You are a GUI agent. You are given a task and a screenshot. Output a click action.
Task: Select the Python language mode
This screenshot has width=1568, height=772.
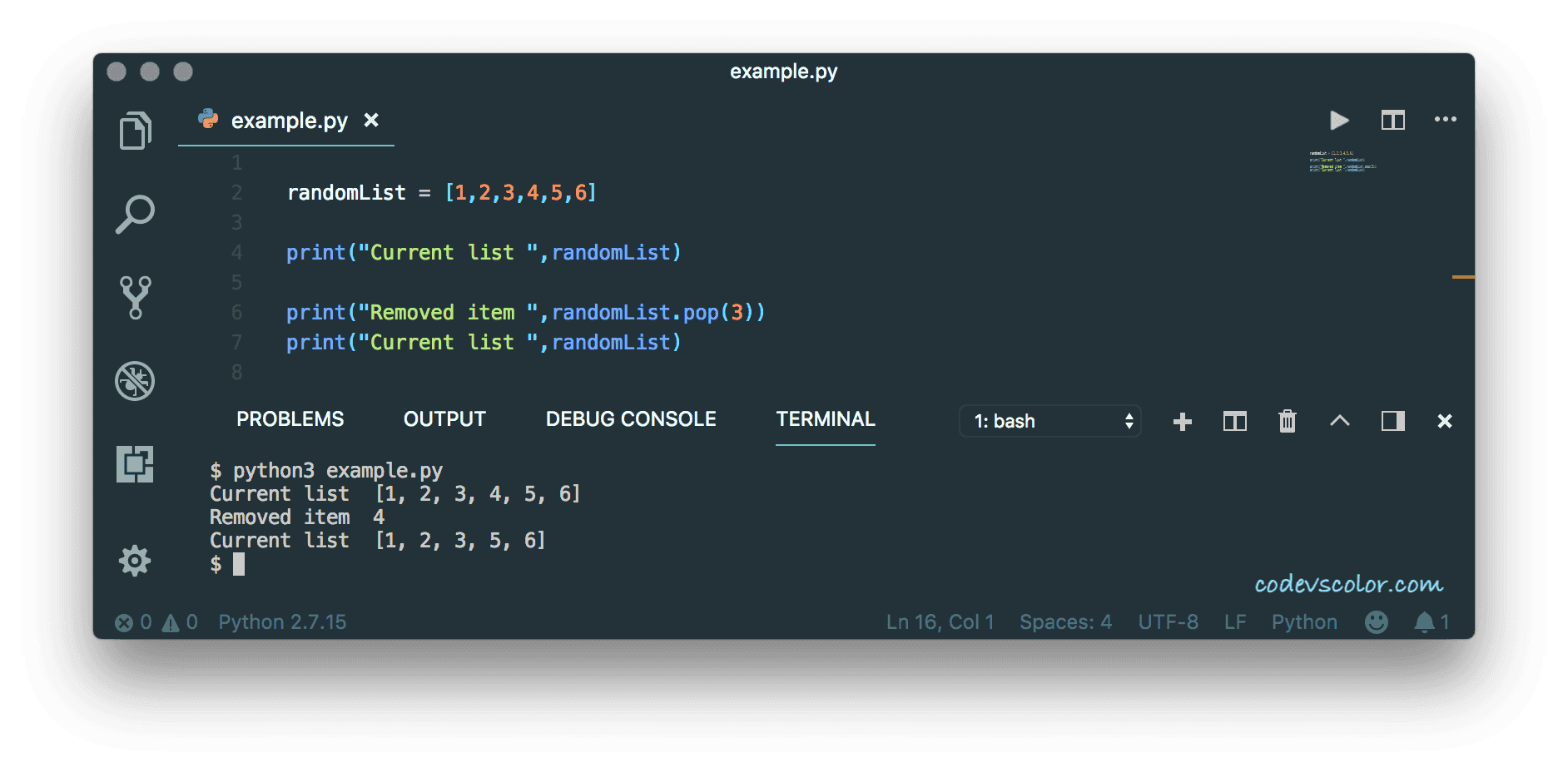point(1304,622)
